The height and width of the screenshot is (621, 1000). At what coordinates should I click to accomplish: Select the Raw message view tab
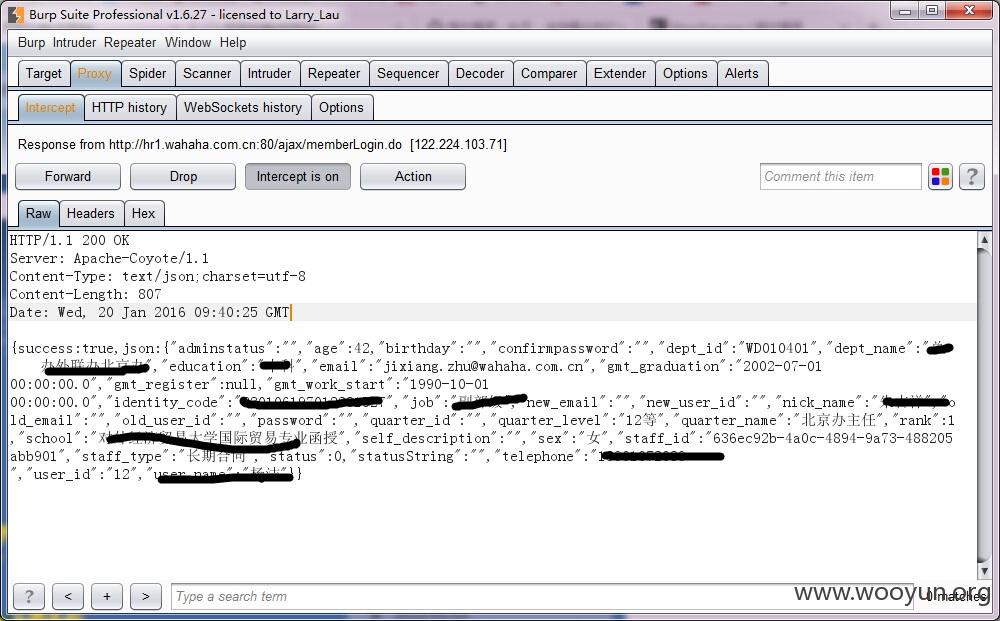38,214
